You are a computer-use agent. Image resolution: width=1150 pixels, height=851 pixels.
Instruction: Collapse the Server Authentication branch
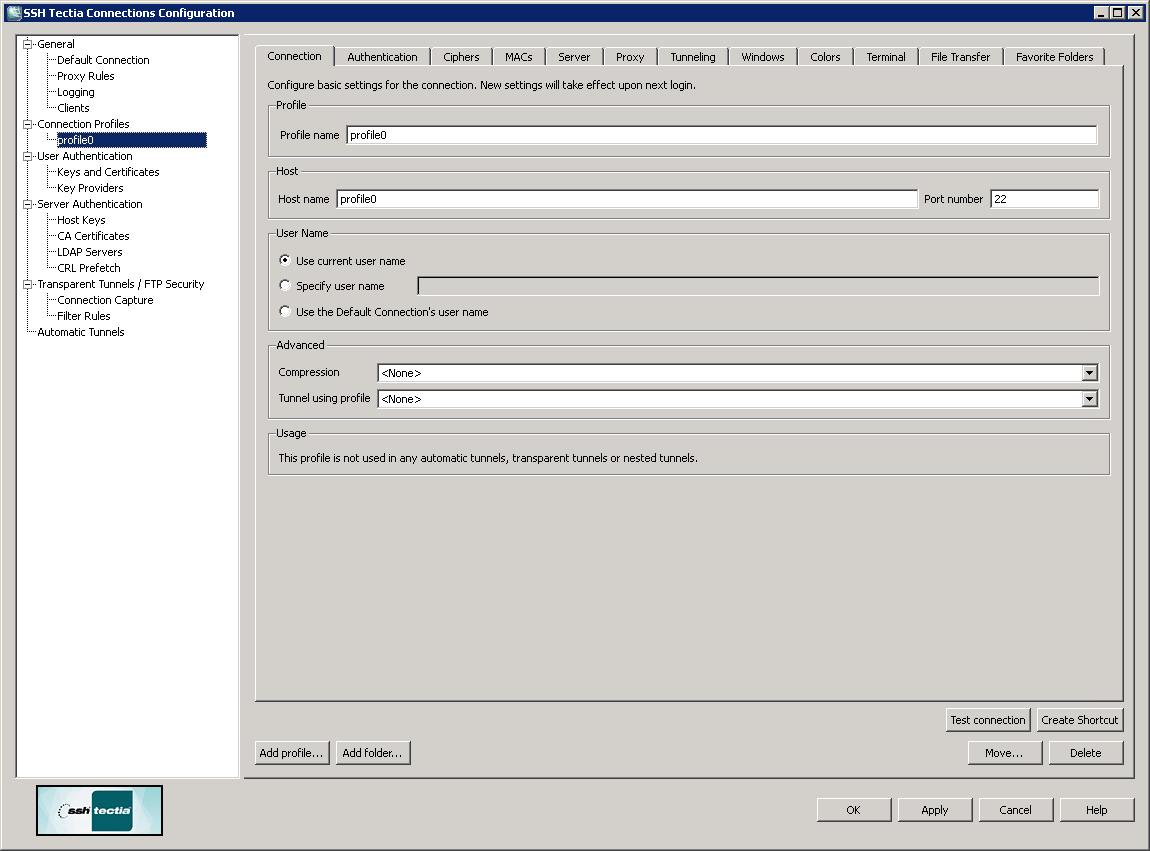tap(29, 203)
